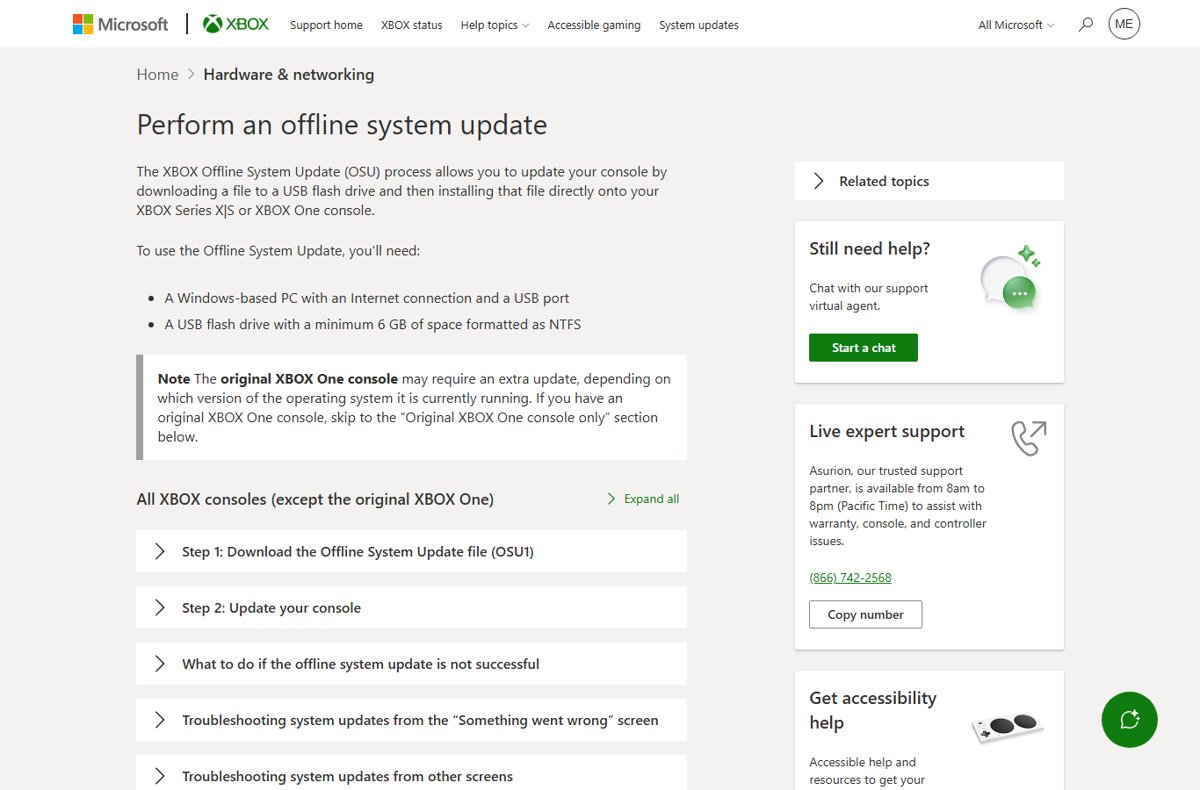Open Hardware & networking breadcrumb
This screenshot has height=790, width=1200.
pyautogui.click(x=288, y=74)
